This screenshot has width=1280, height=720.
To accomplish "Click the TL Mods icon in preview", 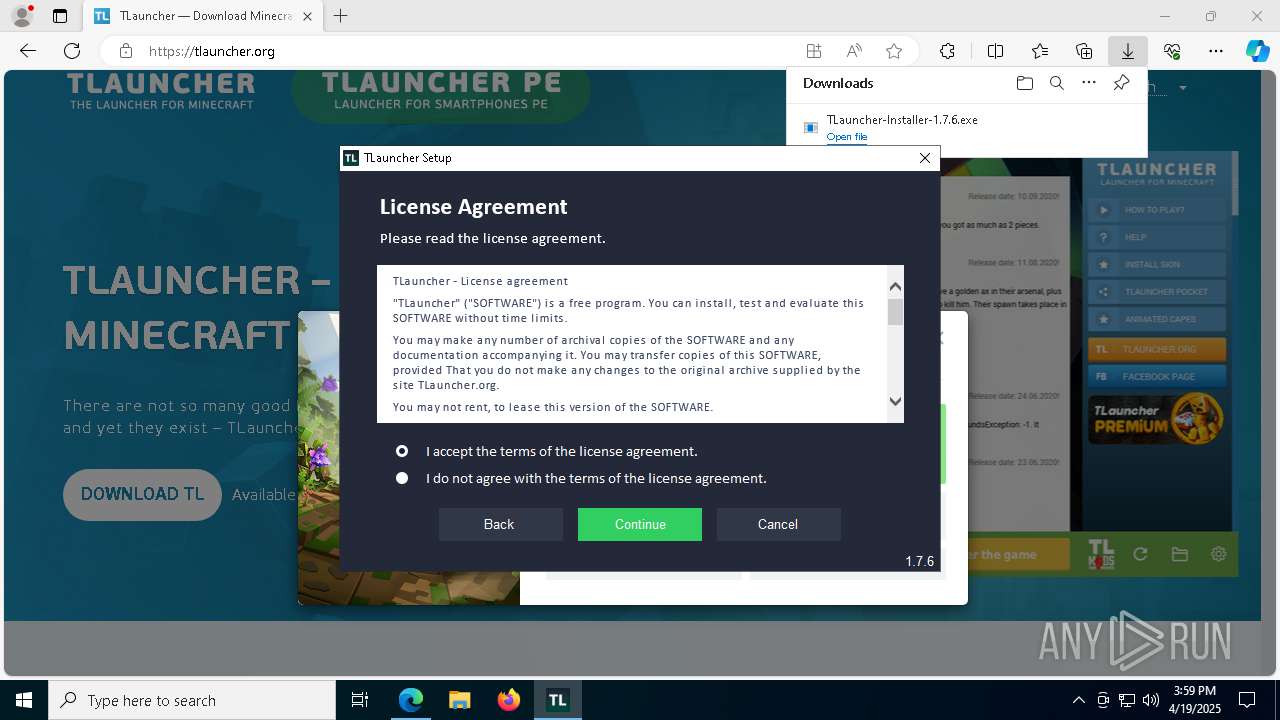I will 1101,555.
